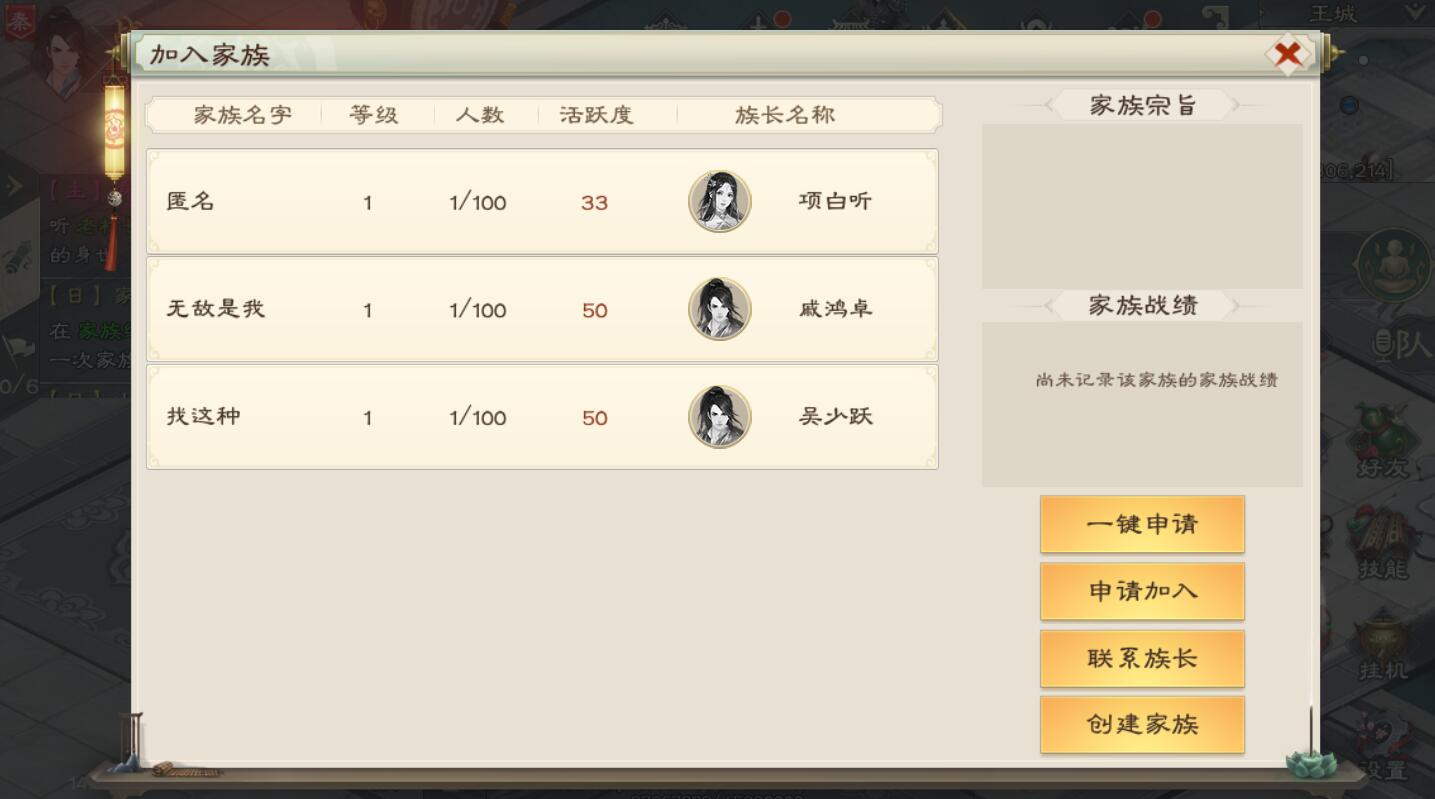
Task: Select the 找这种 family row
Action: (x=542, y=416)
